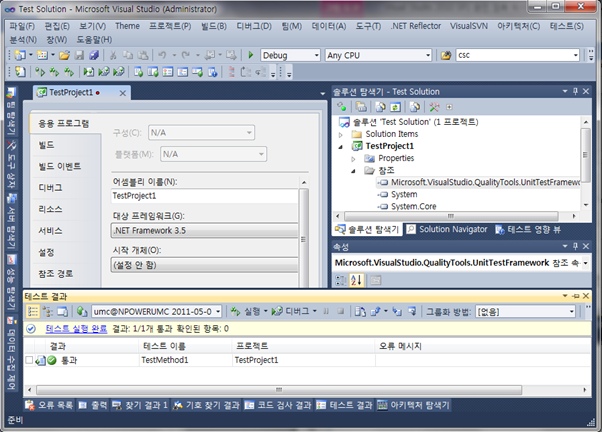Open the 빌드(B) menu
The height and width of the screenshot is (432, 602).
[214, 26]
